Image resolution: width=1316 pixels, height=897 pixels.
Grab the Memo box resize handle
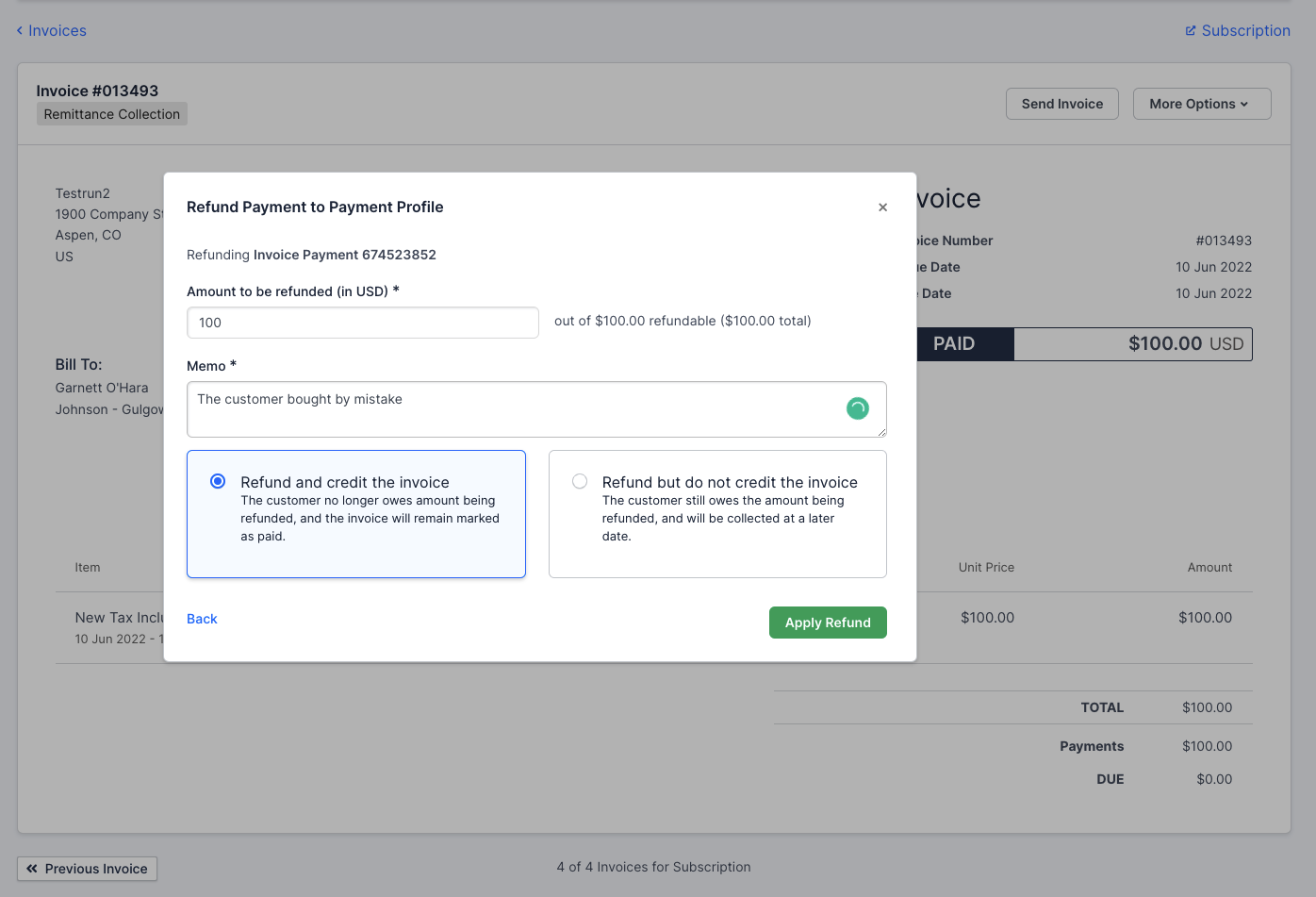(x=881, y=432)
